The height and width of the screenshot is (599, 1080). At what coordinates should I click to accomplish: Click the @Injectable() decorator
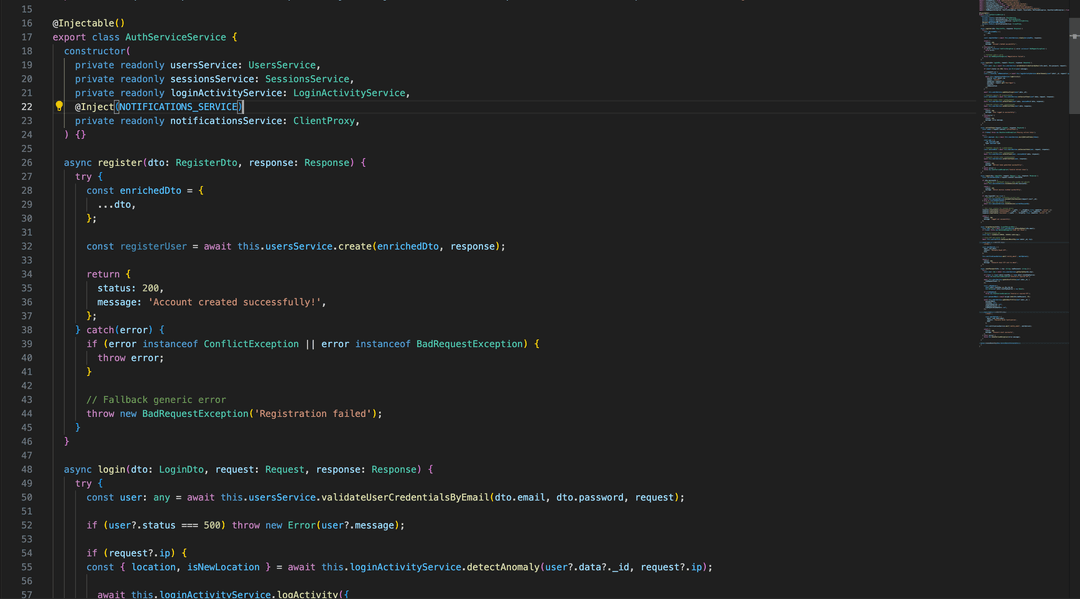pos(89,23)
